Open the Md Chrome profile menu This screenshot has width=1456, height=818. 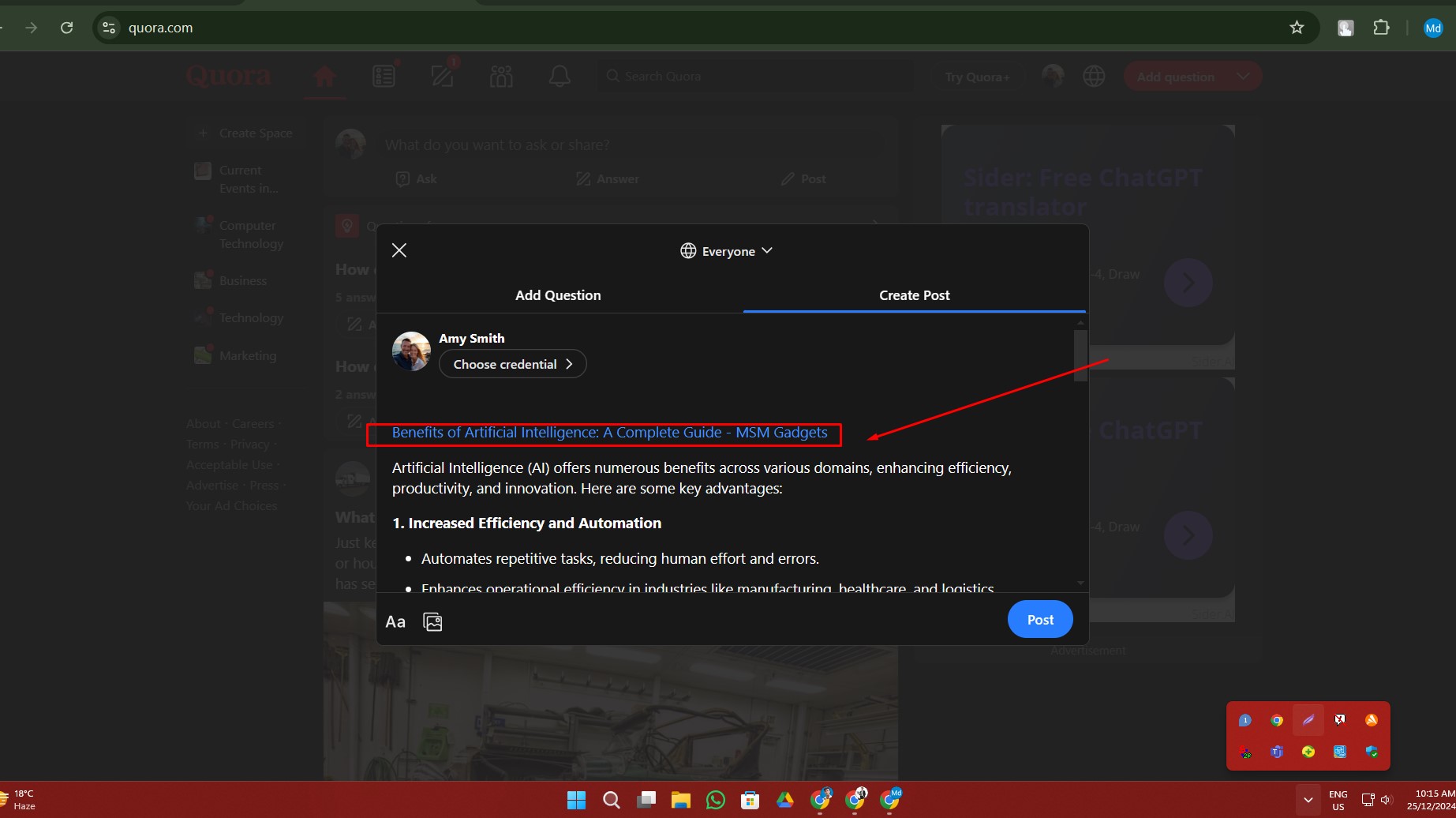pos(1433,28)
